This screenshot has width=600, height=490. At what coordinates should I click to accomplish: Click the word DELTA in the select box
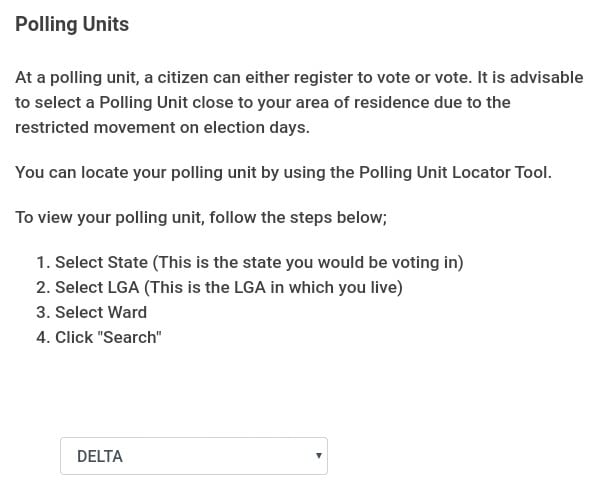pyautogui.click(x=100, y=456)
